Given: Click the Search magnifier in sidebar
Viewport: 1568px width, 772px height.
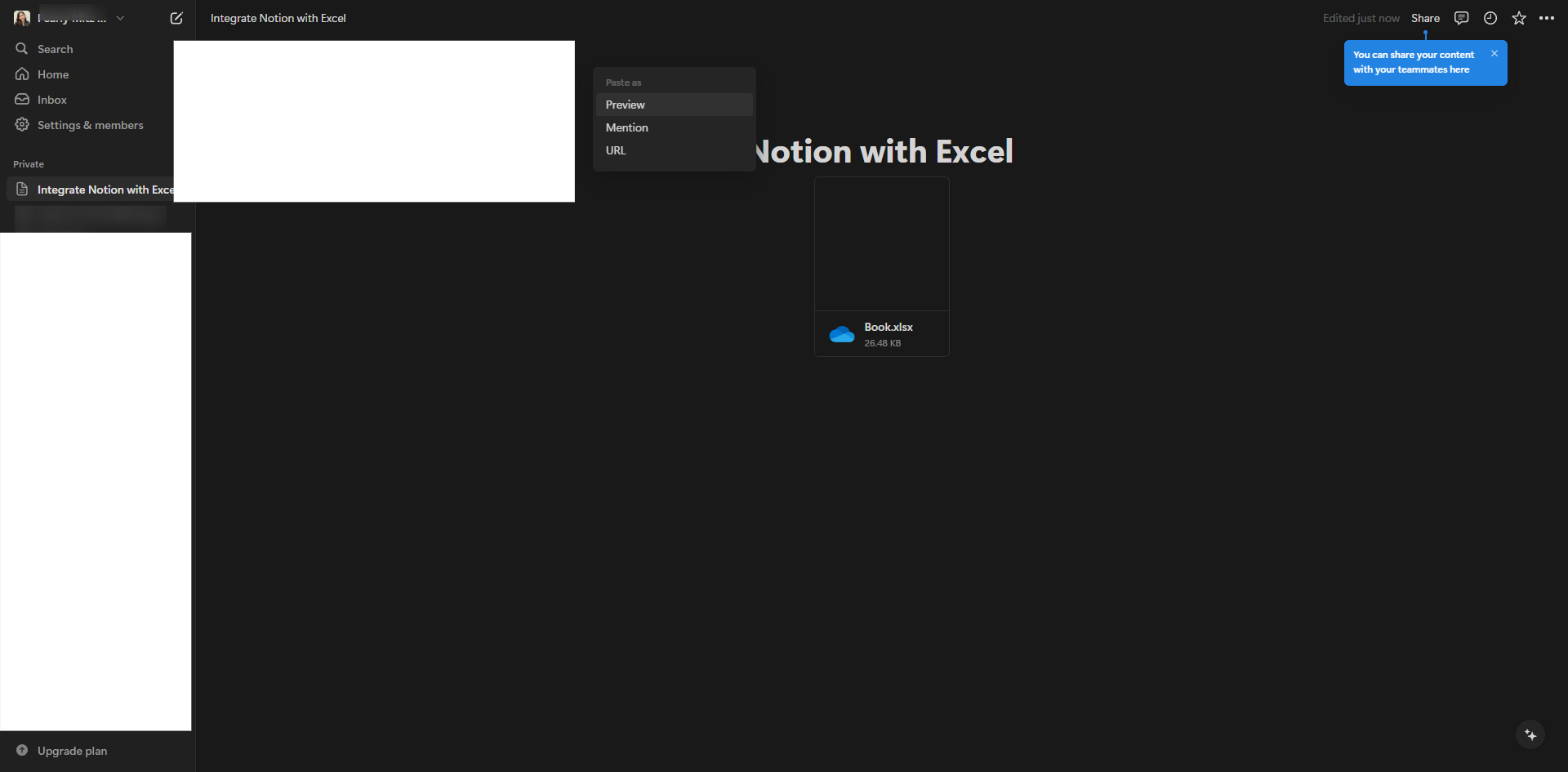Looking at the screenshot, I should tap(22, 49).
